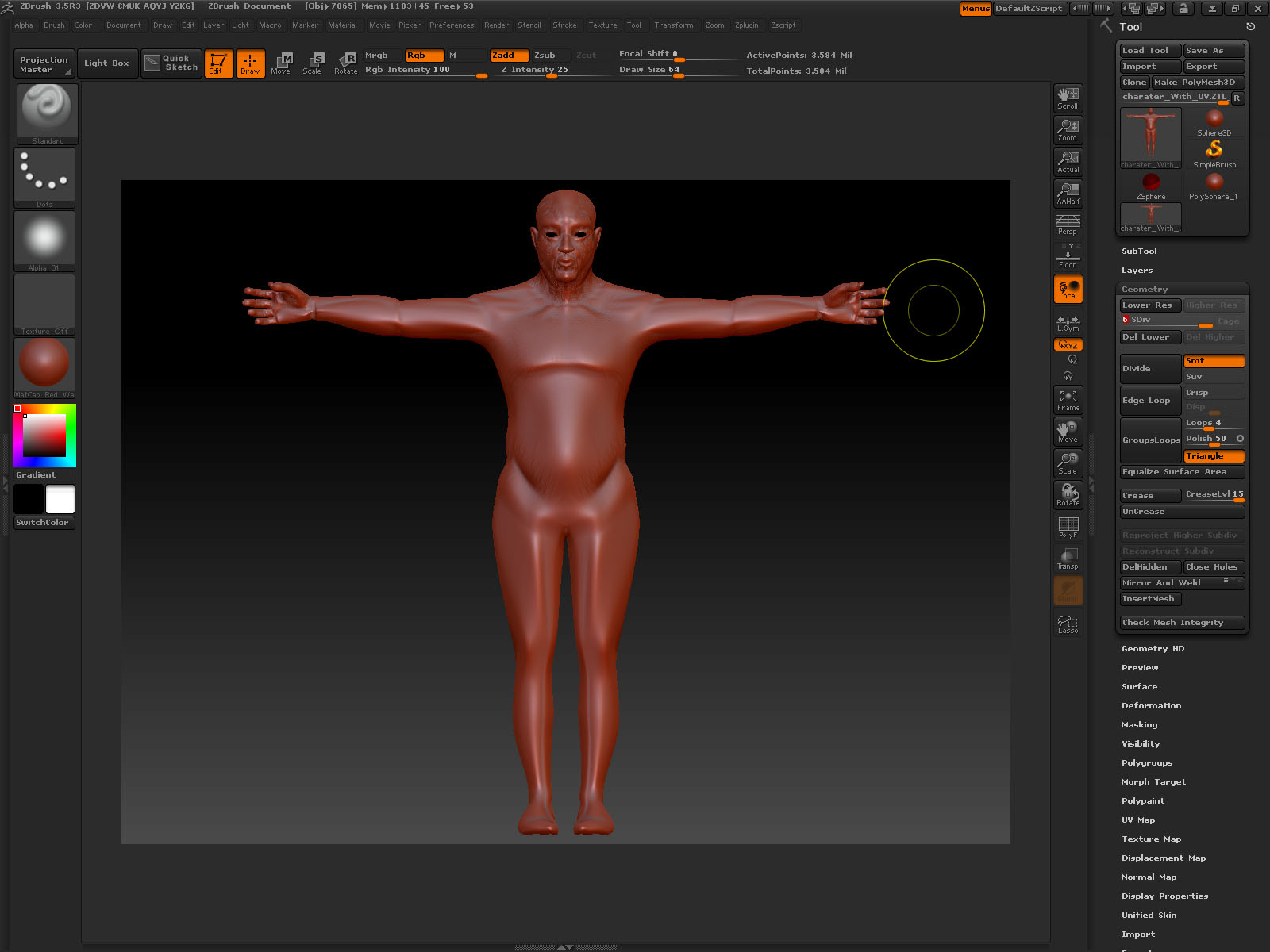Select the PolySphere_1 tool

coord(1213,186)
